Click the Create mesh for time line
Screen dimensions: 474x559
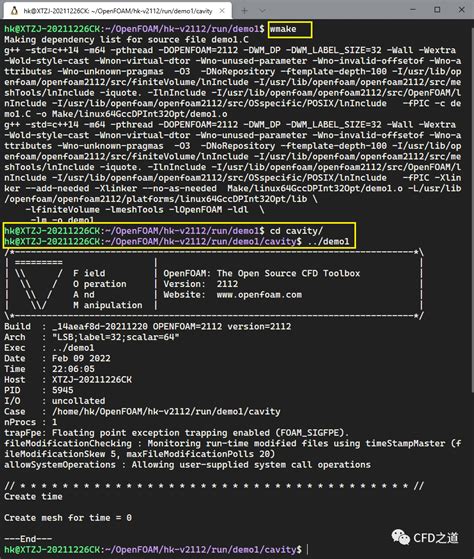coord(68,518)
